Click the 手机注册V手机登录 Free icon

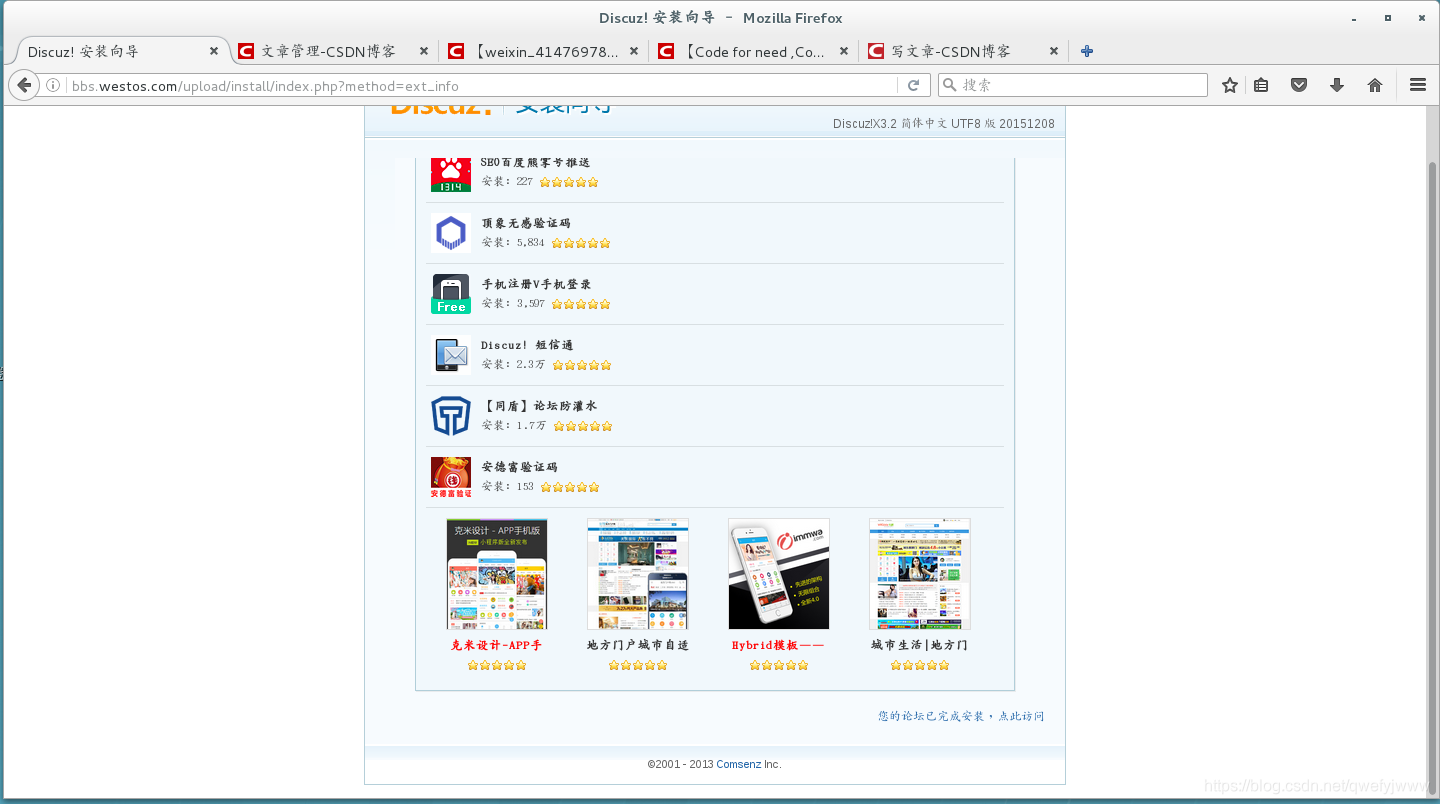click(451, 294)
